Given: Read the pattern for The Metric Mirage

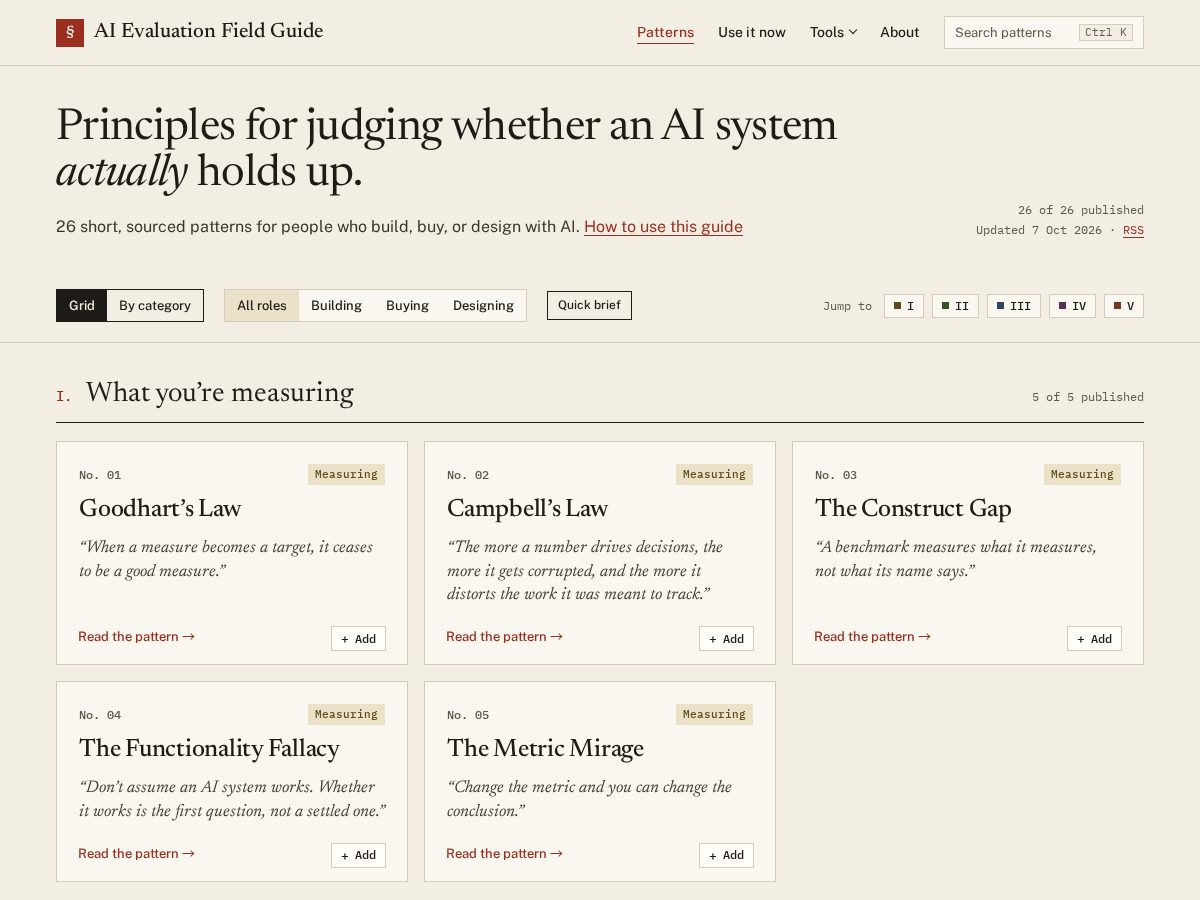Looking at the screenshot, I should coord(504,853).
